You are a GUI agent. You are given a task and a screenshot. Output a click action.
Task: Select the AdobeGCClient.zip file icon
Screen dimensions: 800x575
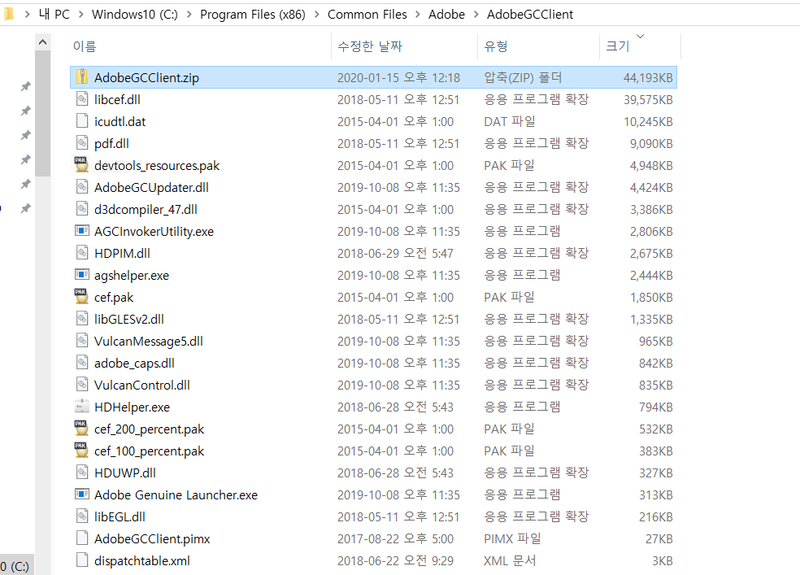pos(82,77)
